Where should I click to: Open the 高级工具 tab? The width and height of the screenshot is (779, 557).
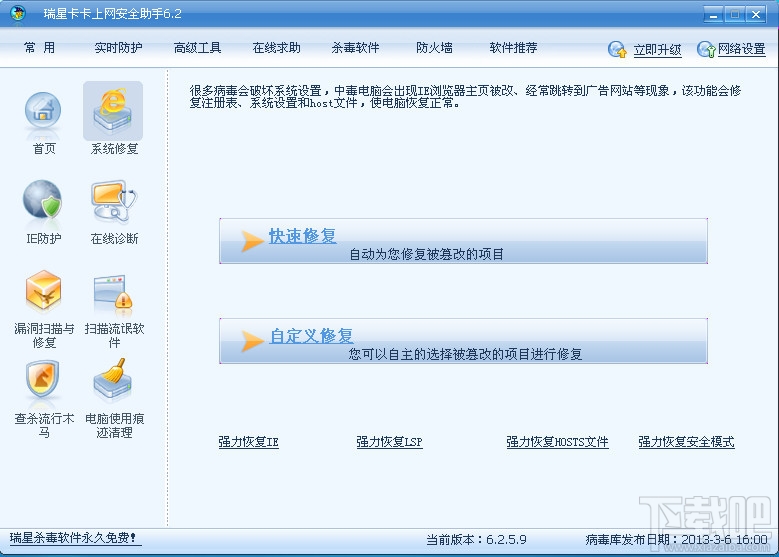[197, 48]
